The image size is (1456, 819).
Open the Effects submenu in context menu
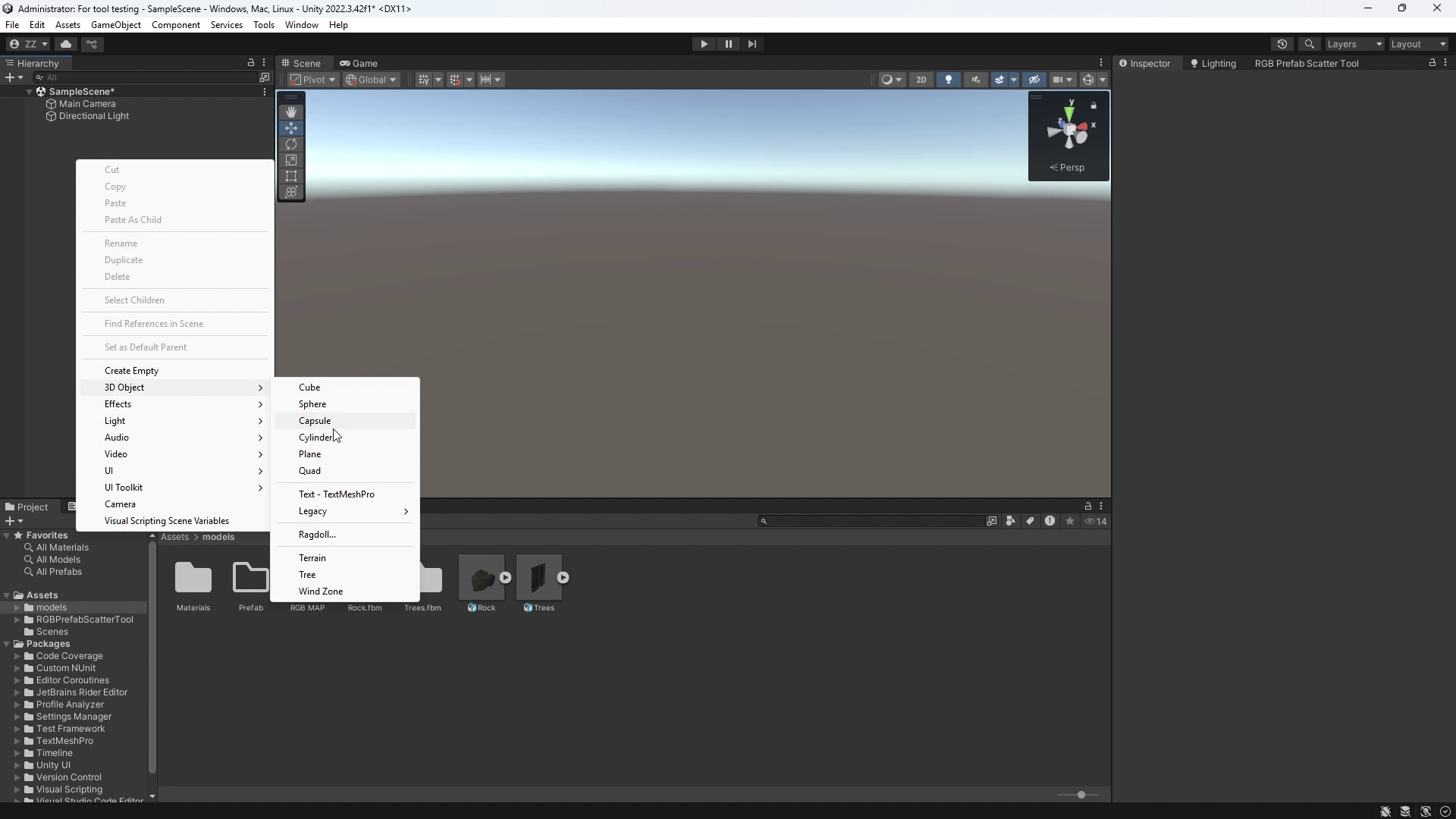click(175, 404)
